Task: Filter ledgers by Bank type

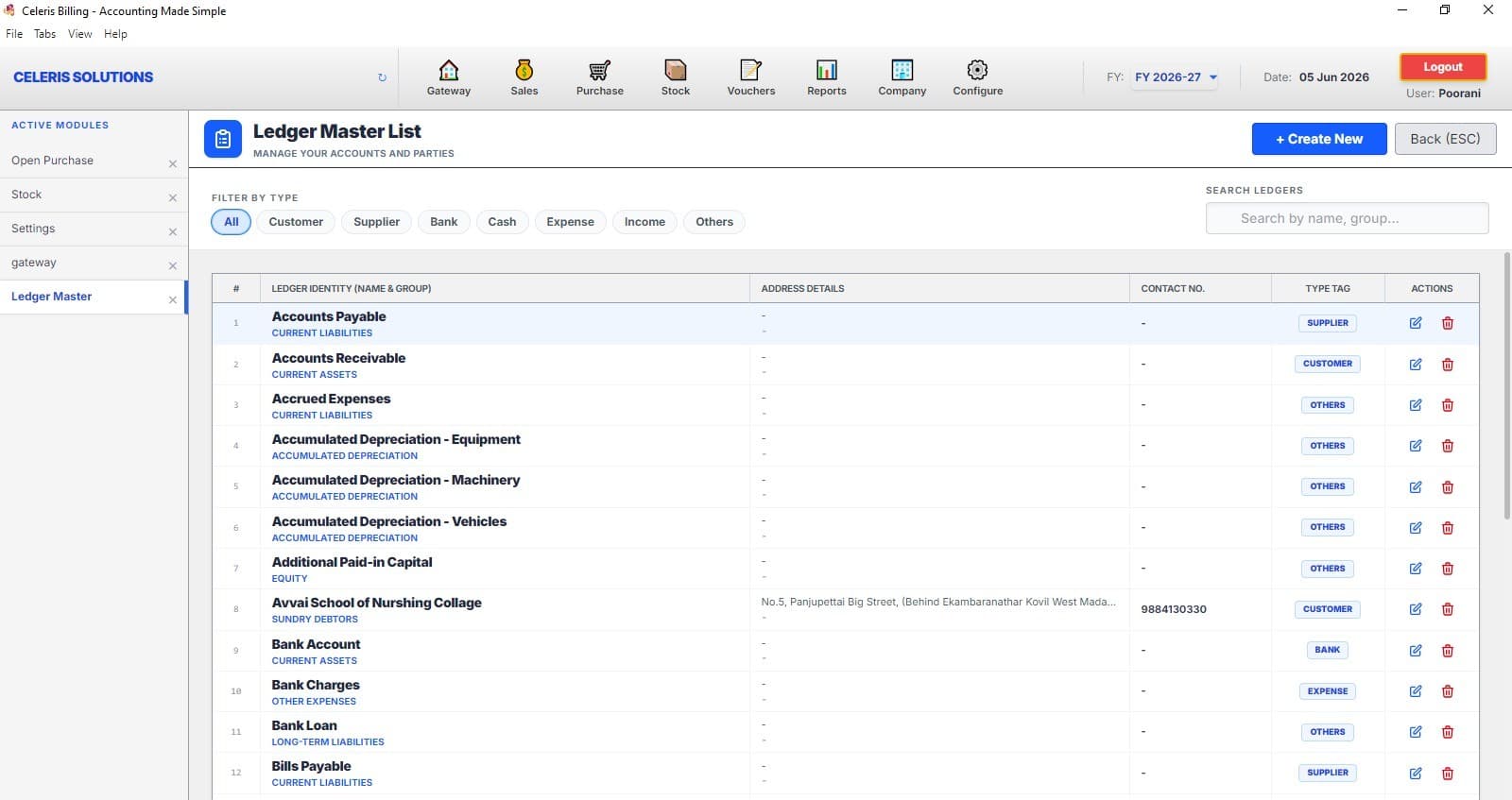Action: click(x=443, y=222)
